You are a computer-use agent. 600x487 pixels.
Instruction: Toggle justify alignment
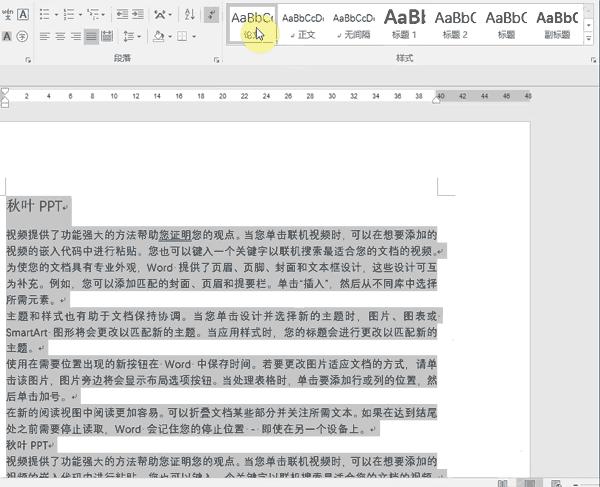tap(91, 36)
